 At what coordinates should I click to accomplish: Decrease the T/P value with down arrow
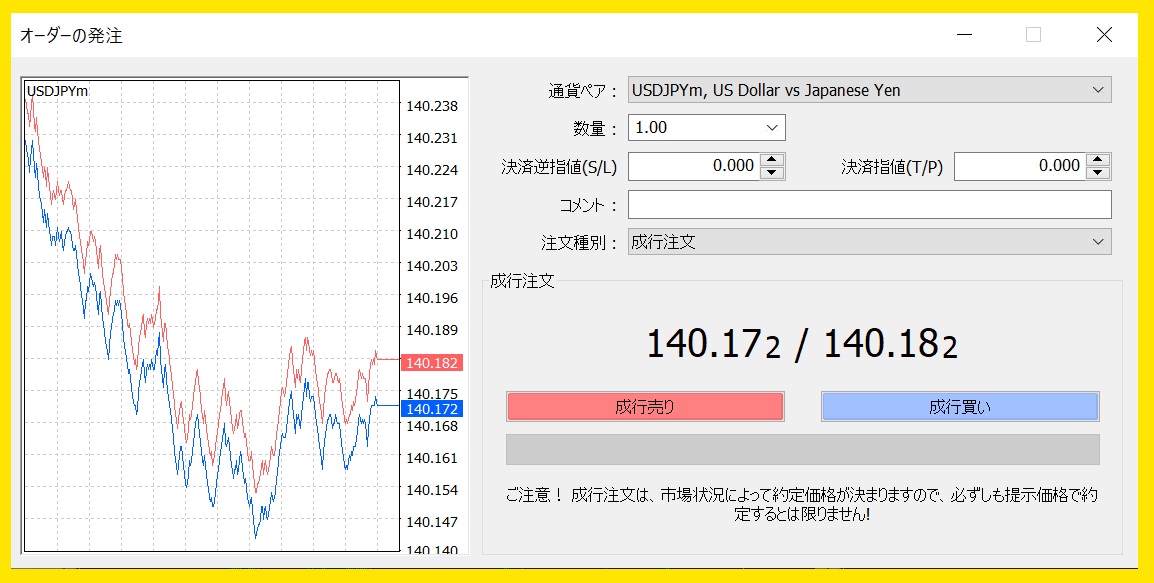(x=1098, y=173)
